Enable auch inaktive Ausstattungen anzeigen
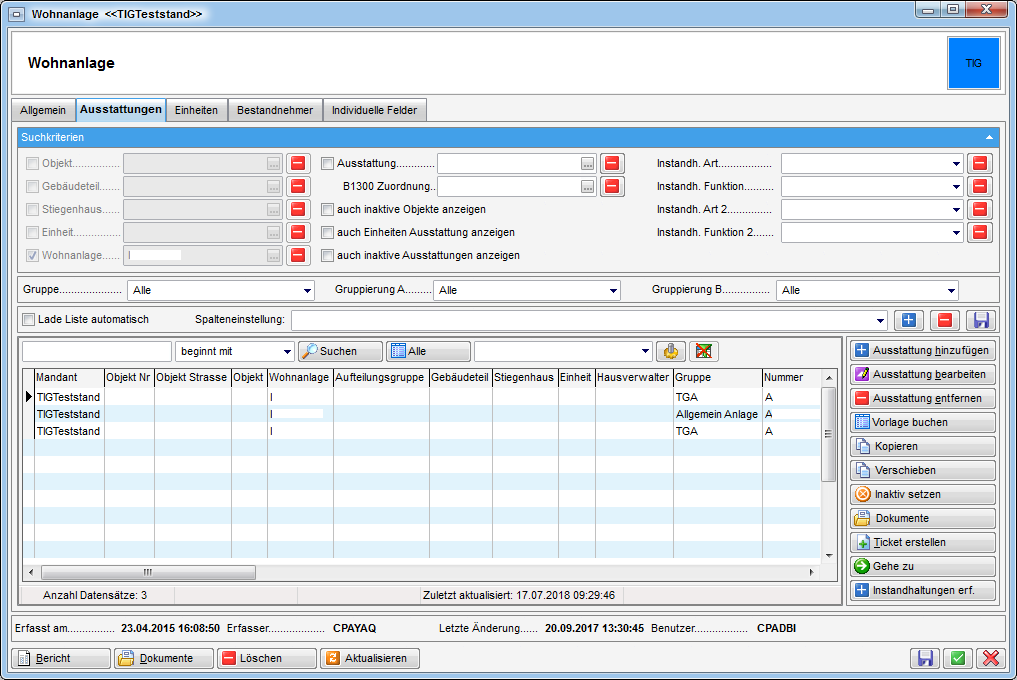The image size is (1017, 680). (x=328, y=256)
